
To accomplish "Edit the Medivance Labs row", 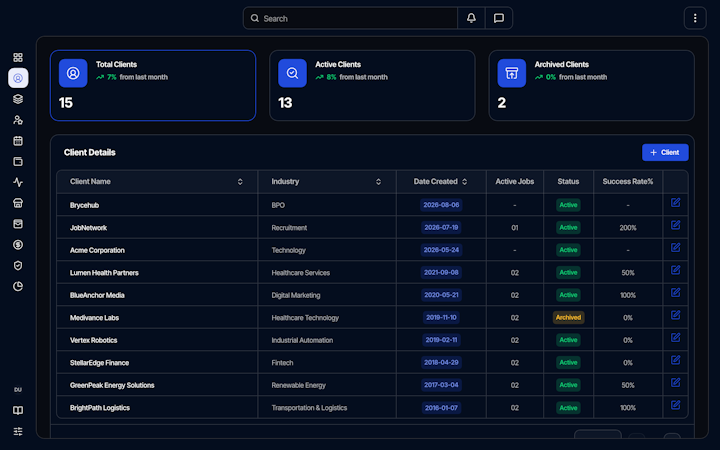I will tap(675, 315).
